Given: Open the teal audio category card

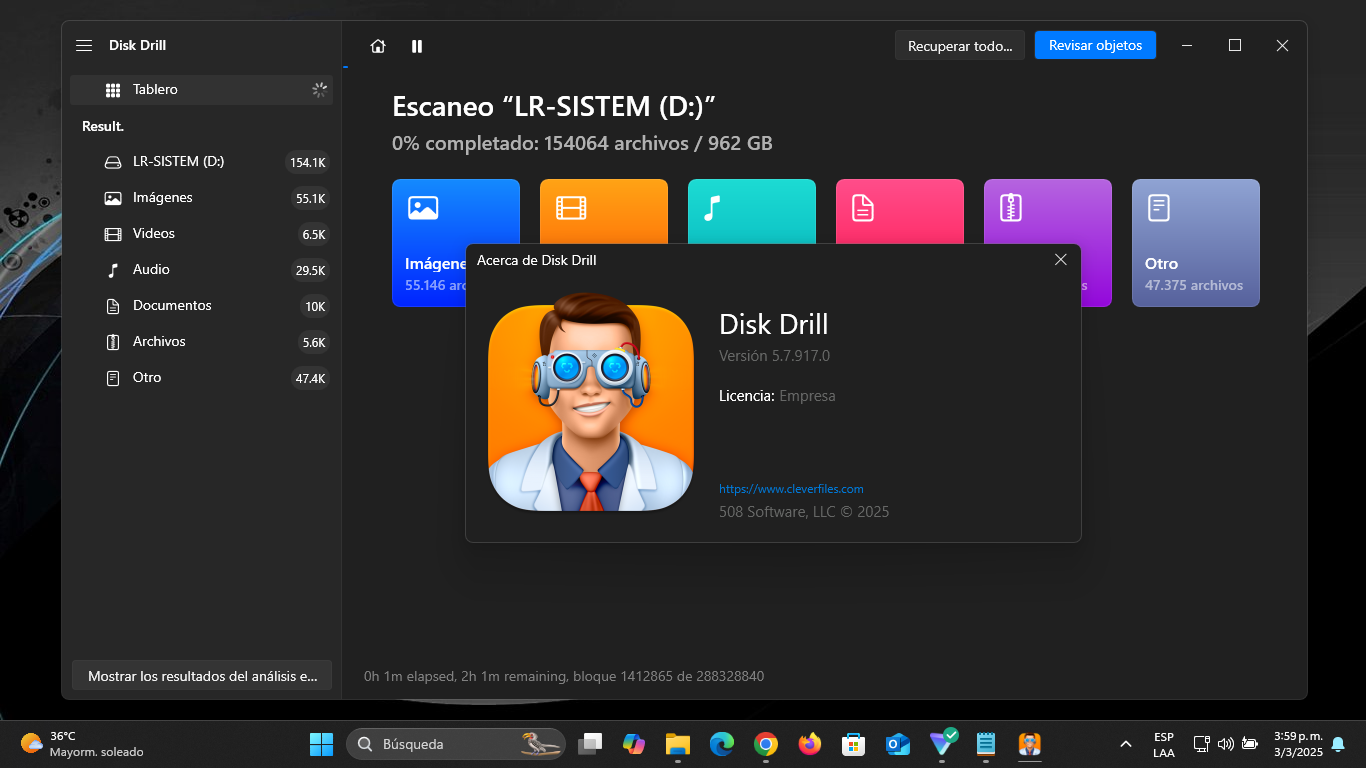Looking at the screenshot, I should 752,211.
